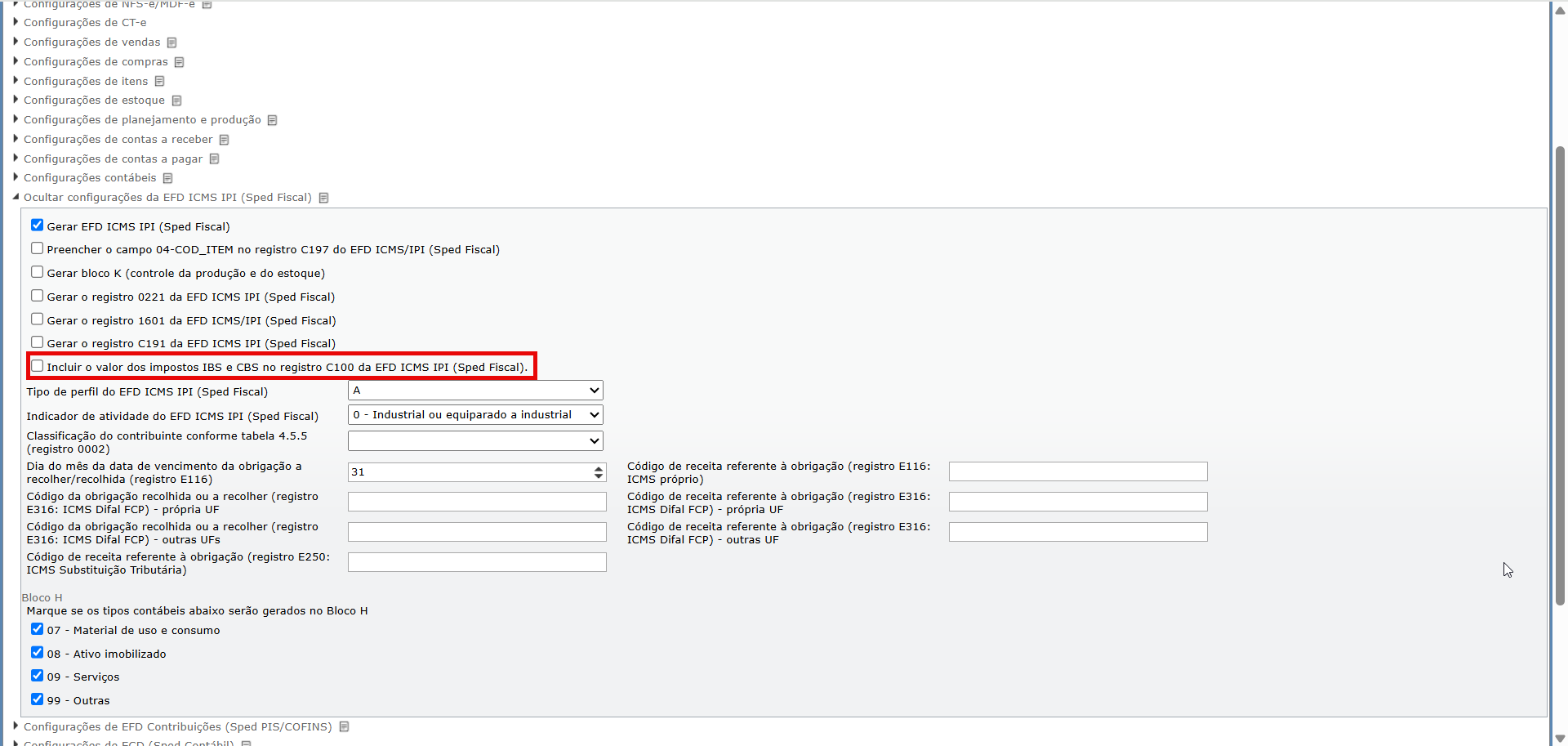Open the note icon next to contas a receber

point(224,140)
